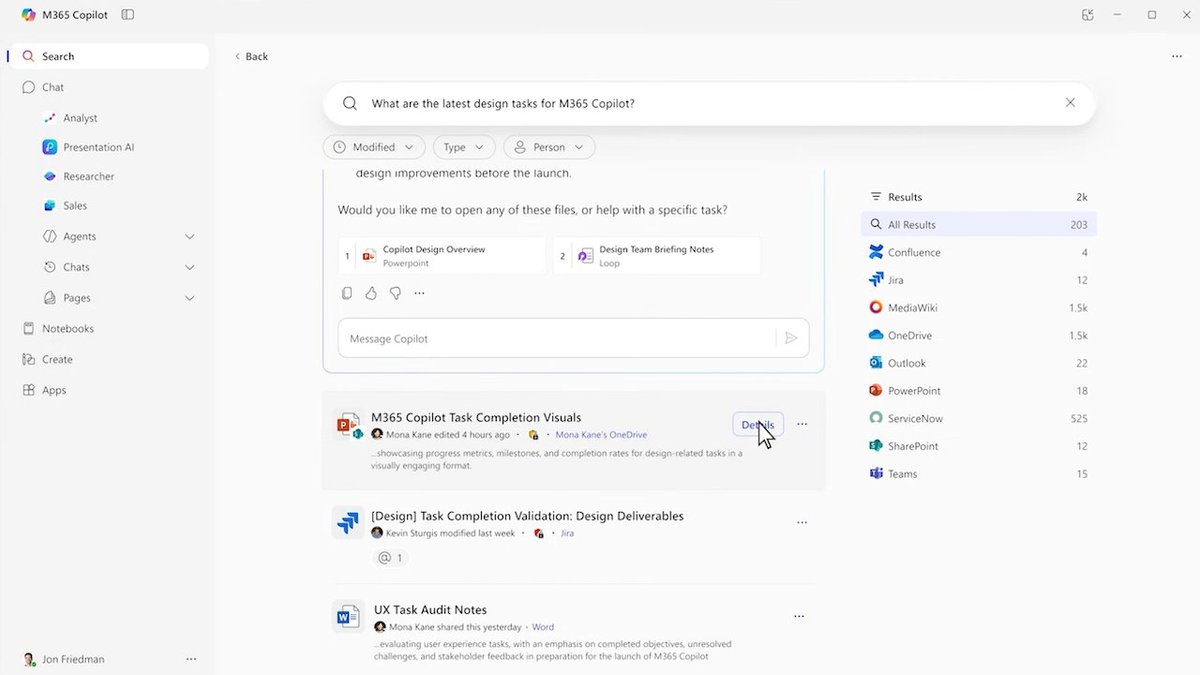Click the Details button on first result

click(758, 425)
